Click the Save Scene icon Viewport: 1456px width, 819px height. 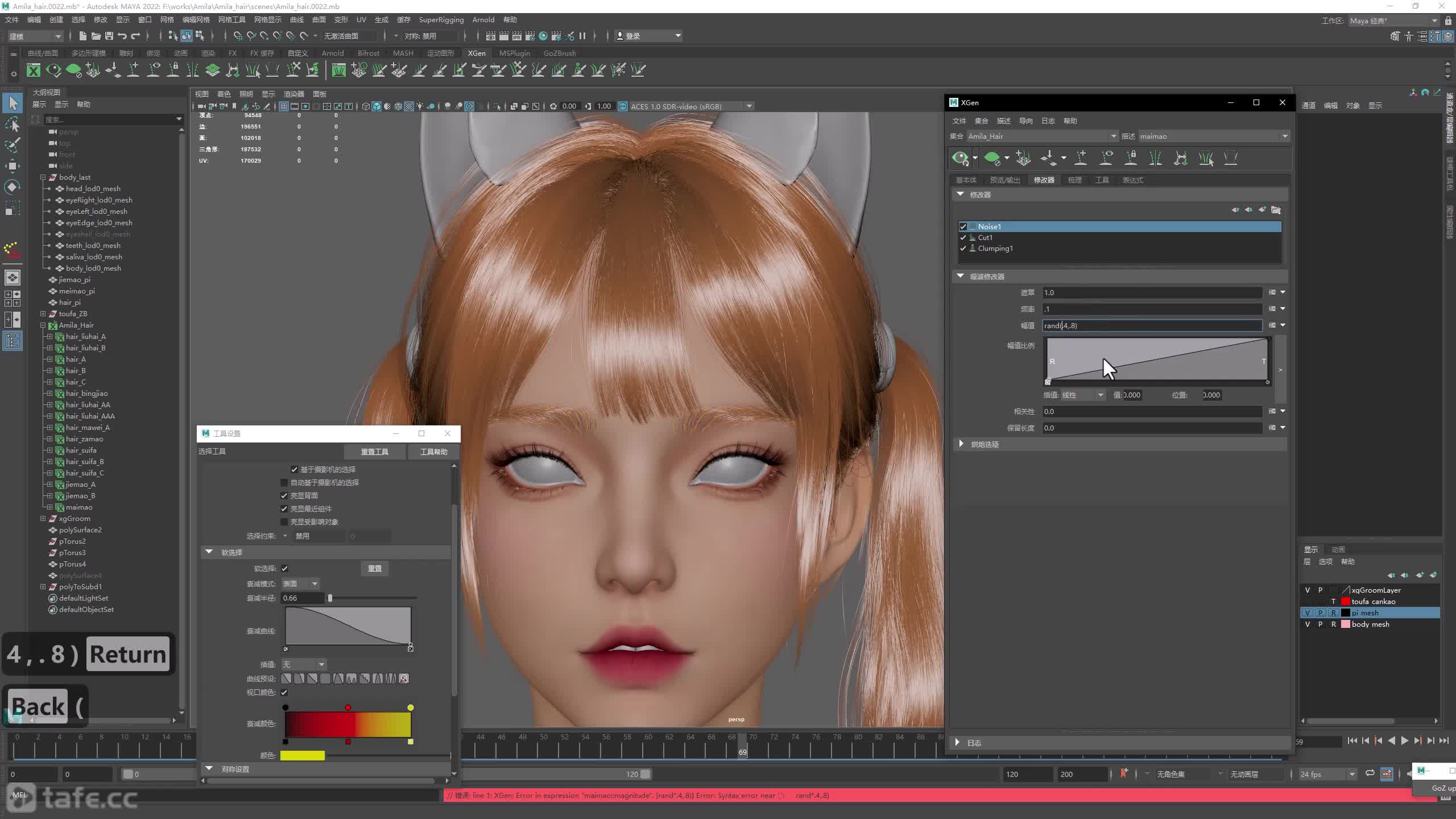(x=109, y=36)
